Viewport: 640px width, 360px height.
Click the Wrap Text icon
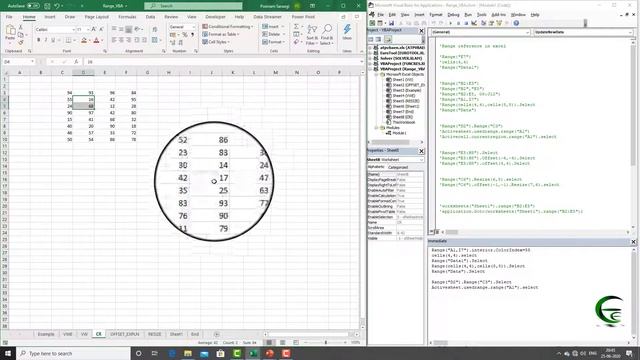(154, 29)
